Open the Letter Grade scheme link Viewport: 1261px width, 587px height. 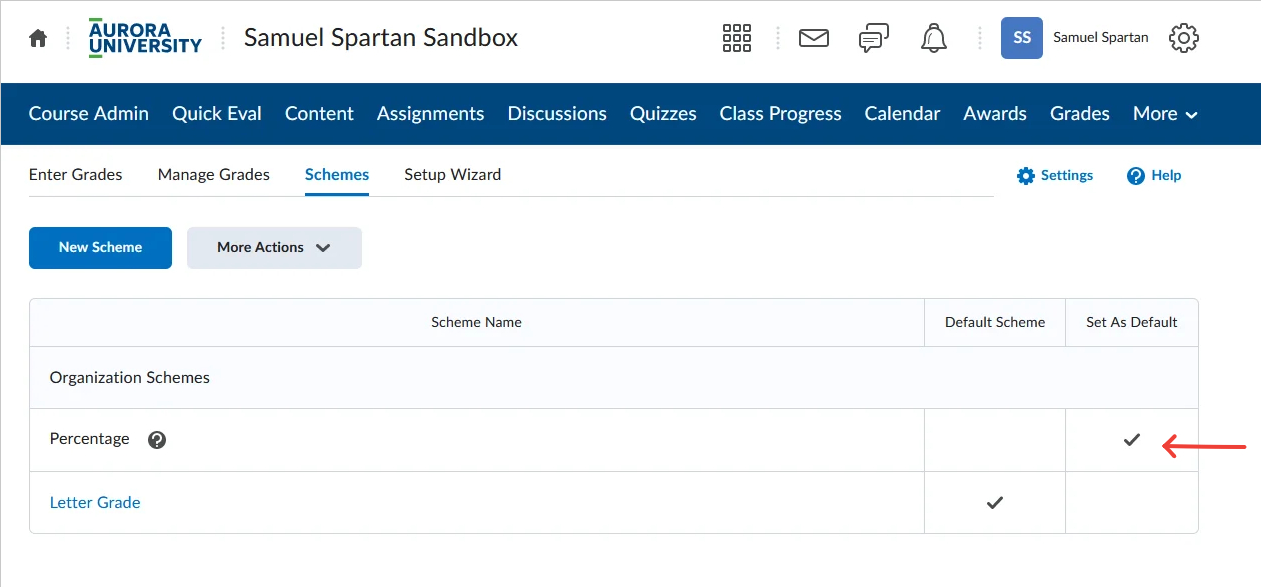(x=95, y=503)
